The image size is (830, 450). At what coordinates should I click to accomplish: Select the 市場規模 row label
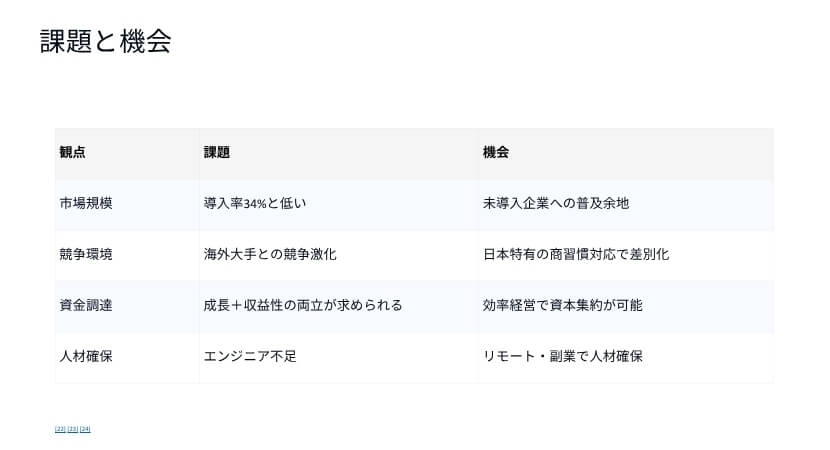(x=86, y=203)
